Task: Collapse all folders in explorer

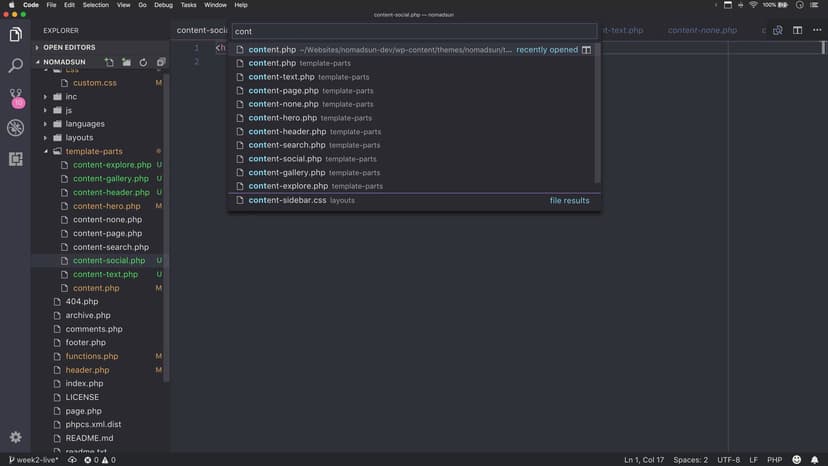Action: coord(161,62)
